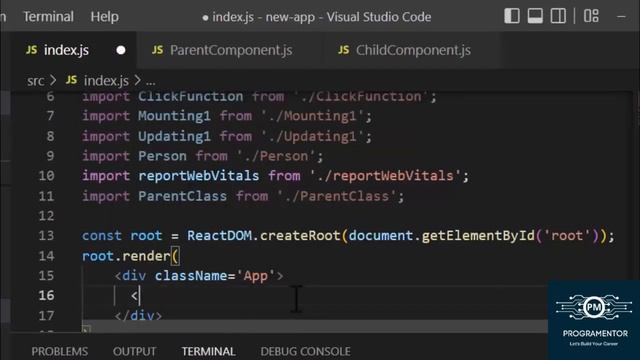
Task: Open the Help menu
Action: click(x=104, y=17)
